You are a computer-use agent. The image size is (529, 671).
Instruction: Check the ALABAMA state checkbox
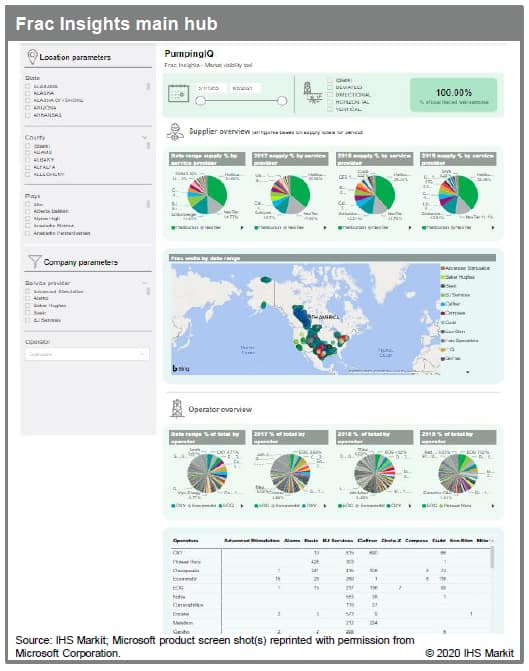coord(28,86)
